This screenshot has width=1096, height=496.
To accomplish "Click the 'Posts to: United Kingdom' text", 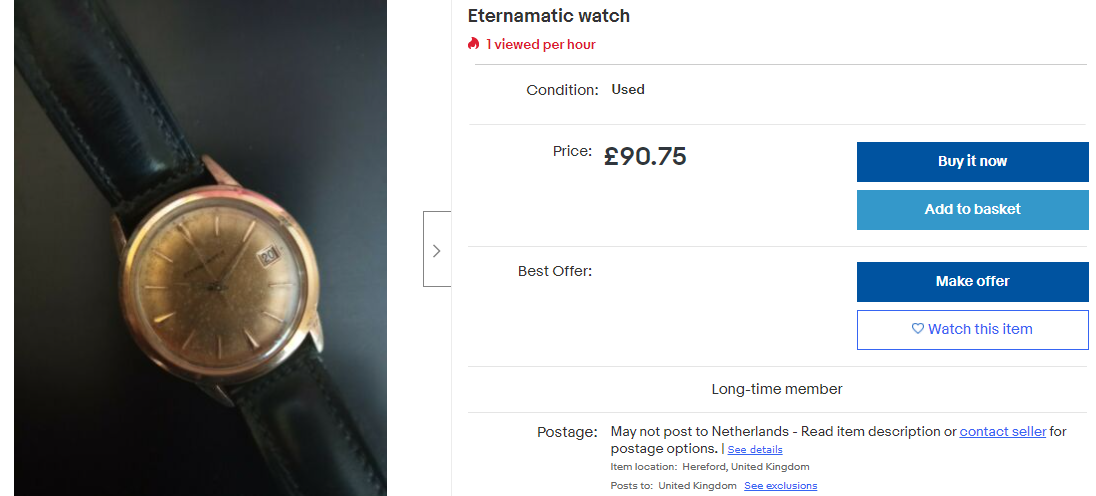I will pos(673,486).
